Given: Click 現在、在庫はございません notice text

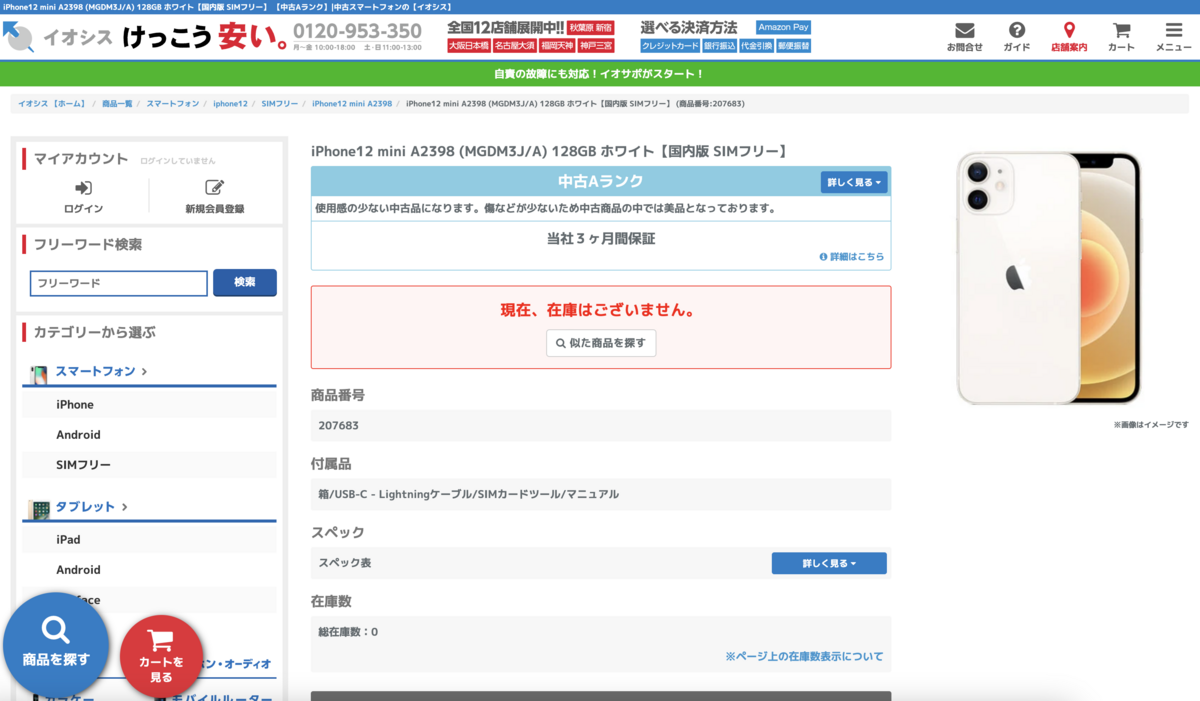Looking at the screenshot, I should click(598, 310).
